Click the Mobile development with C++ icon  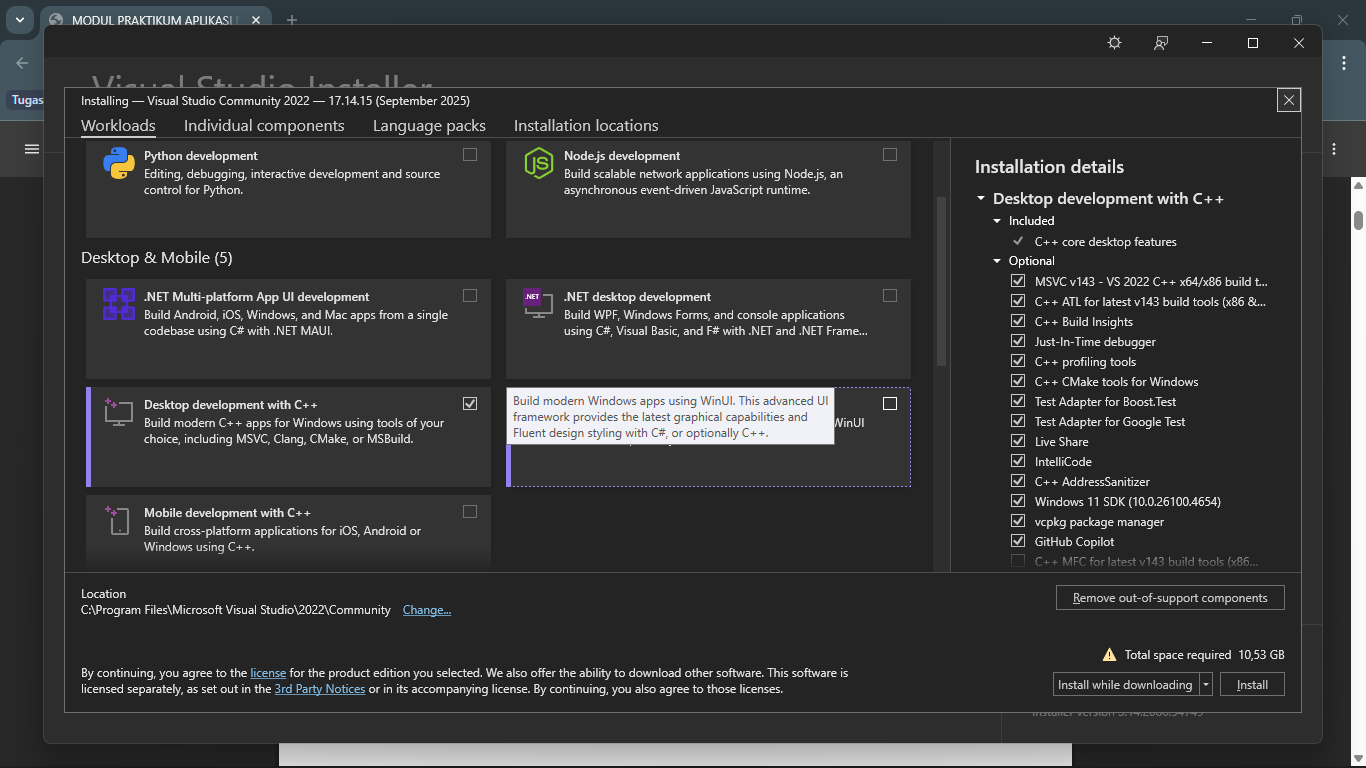(119, 520)
